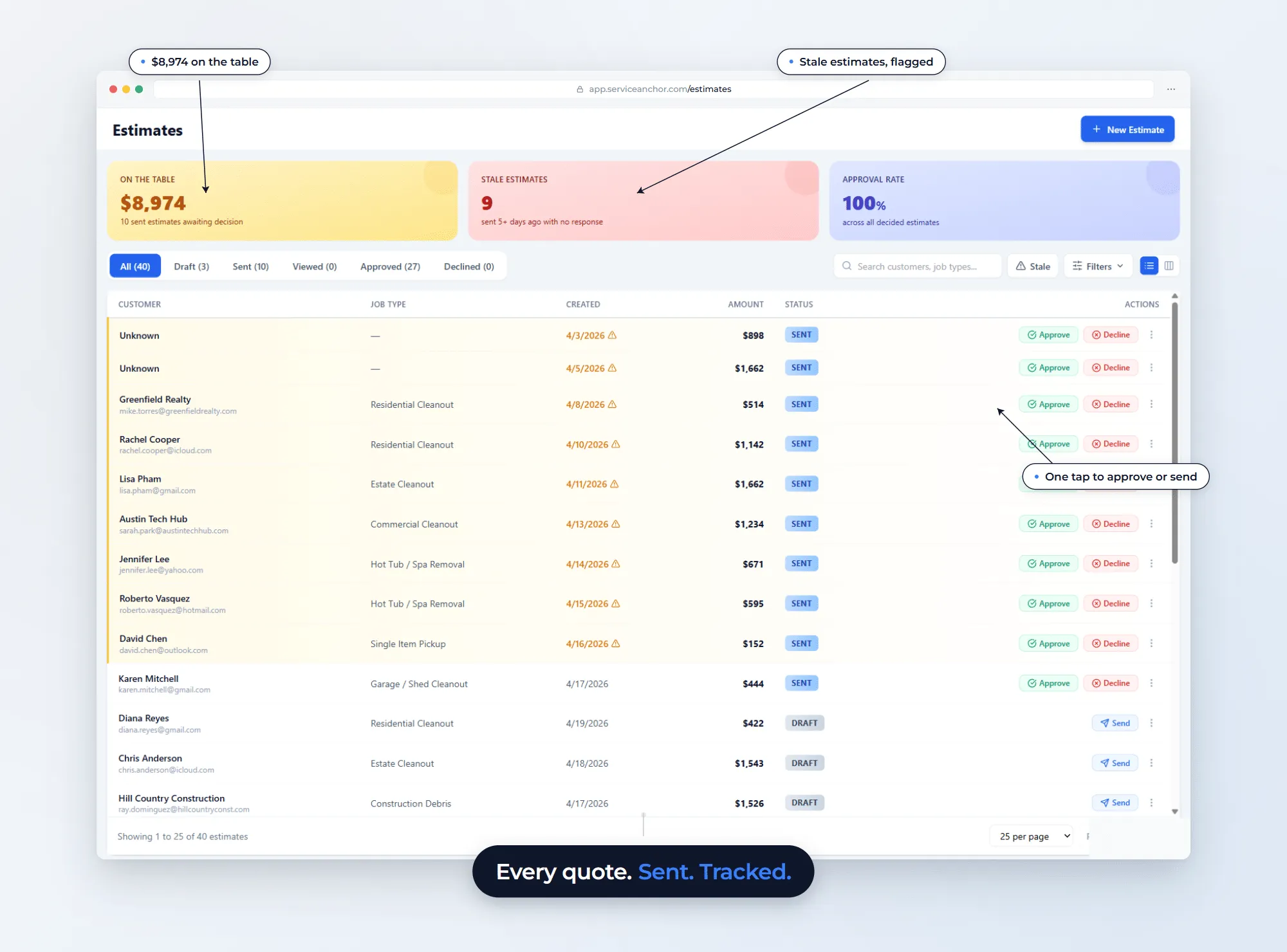1287x952 pixels.
Task: Click Showing 1 to 25 of 40 estimates
Action: click(x=183, y=836)
